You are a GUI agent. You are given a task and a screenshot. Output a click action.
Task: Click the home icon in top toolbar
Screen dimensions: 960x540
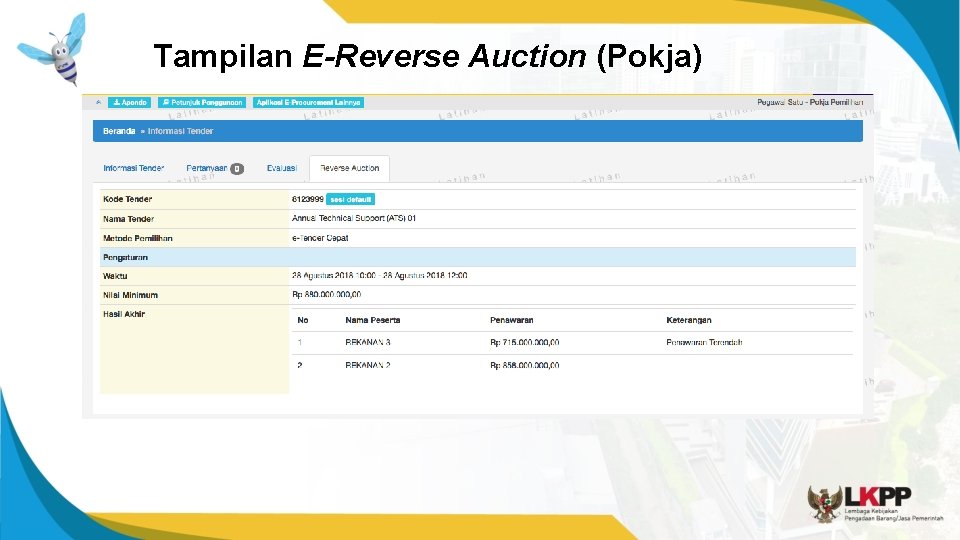pos(99,102)
